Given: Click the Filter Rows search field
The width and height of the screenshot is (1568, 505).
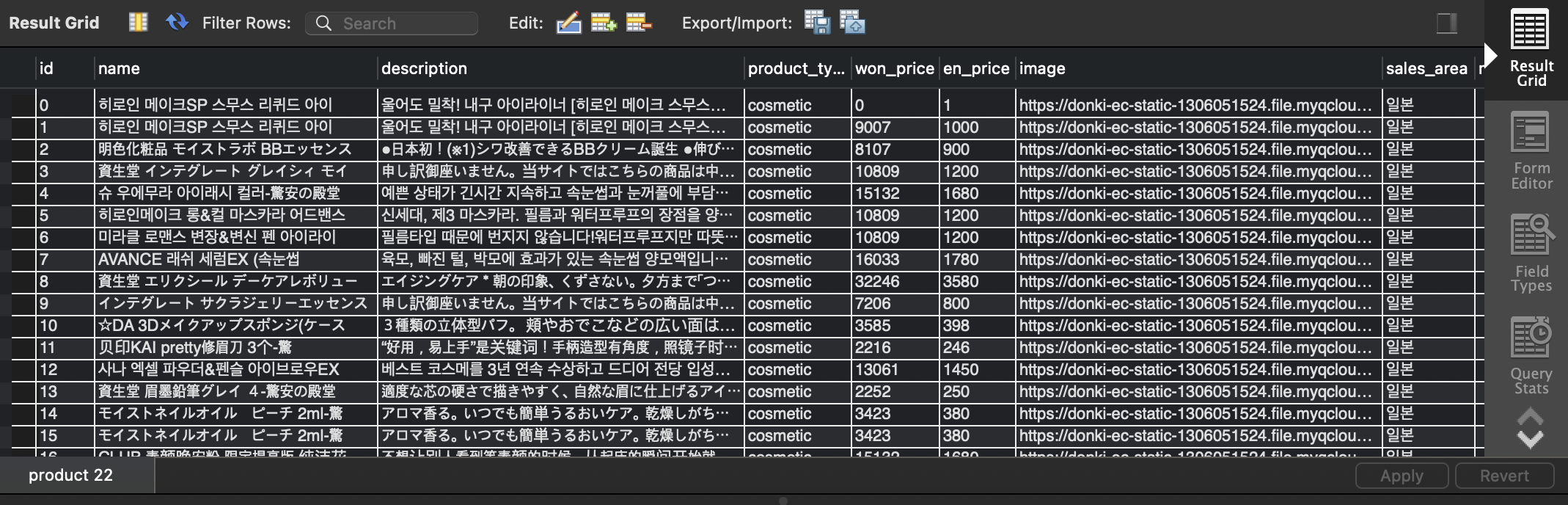Looking at the screenshot, I should coord(392,23).
